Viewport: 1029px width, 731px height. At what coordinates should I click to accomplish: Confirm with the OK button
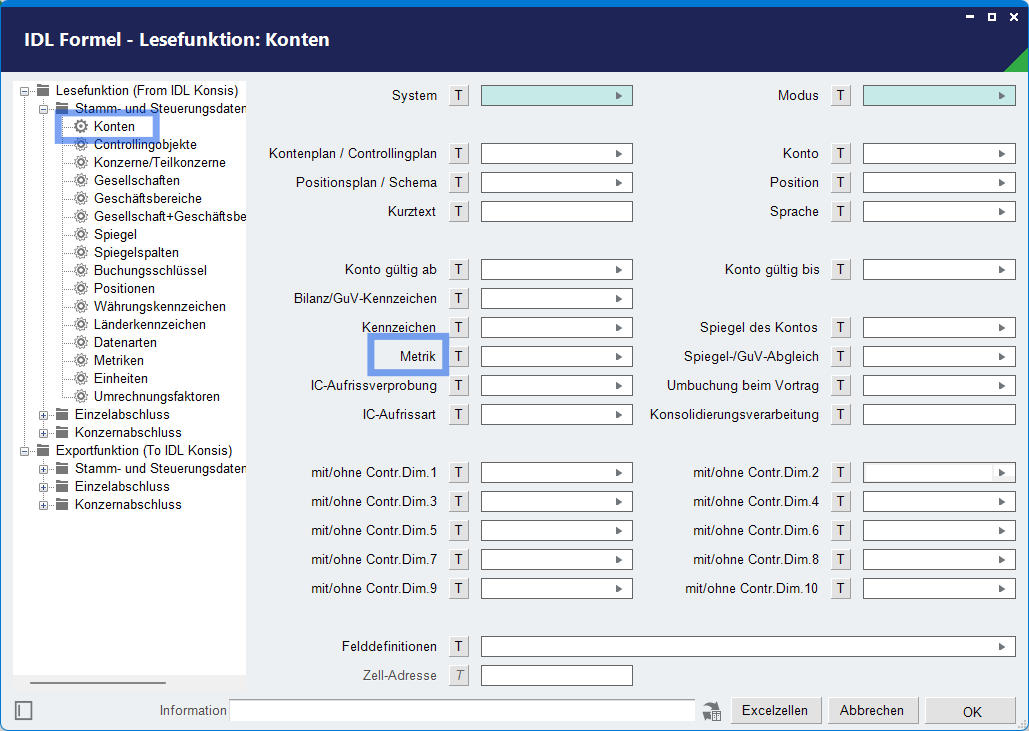click(x=971, y=711)
